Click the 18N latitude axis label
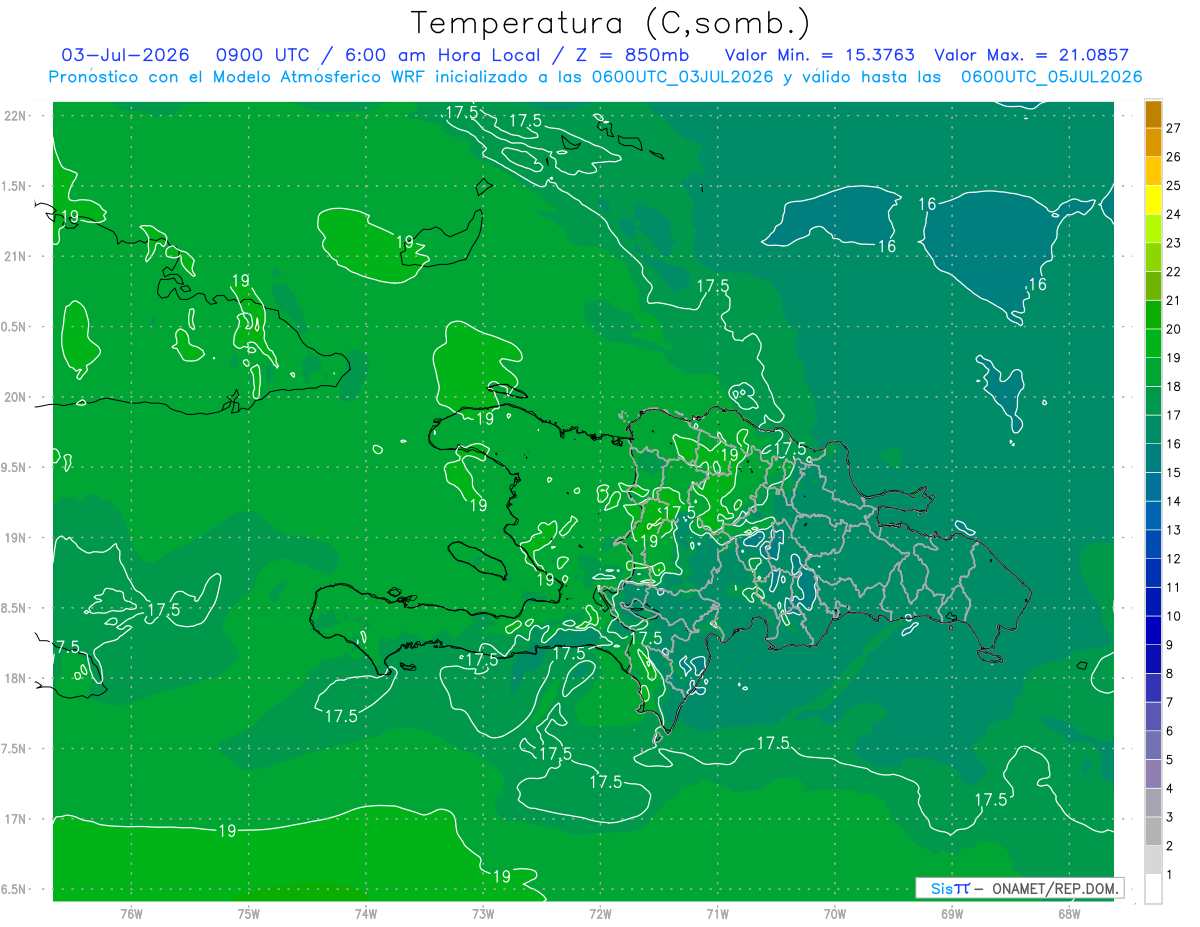The height and width of the screenshot is (927, 1200). (14, 678)
